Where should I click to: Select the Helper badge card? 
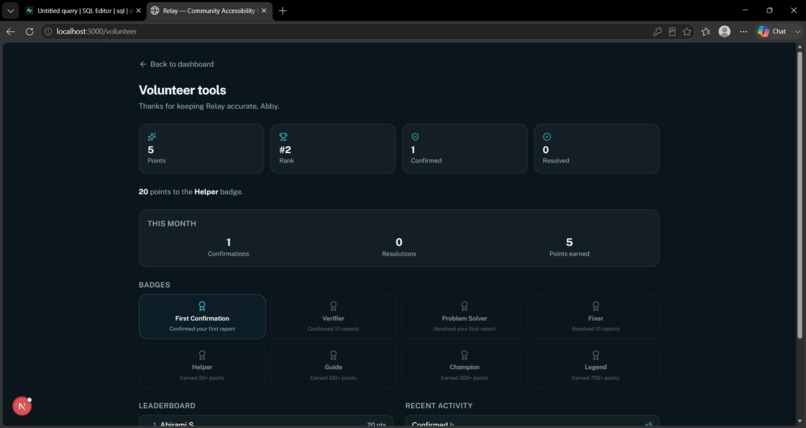tap(202, 365)
